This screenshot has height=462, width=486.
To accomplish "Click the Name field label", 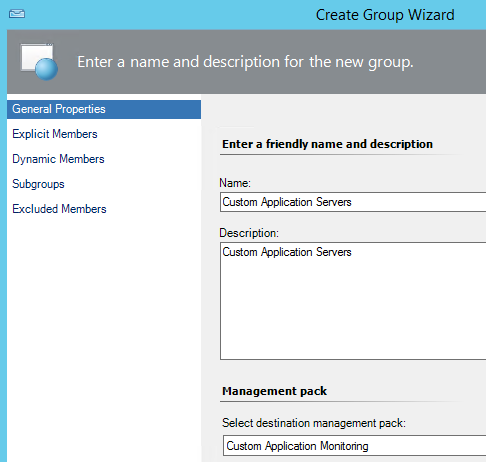I will [x=235, y=183].
